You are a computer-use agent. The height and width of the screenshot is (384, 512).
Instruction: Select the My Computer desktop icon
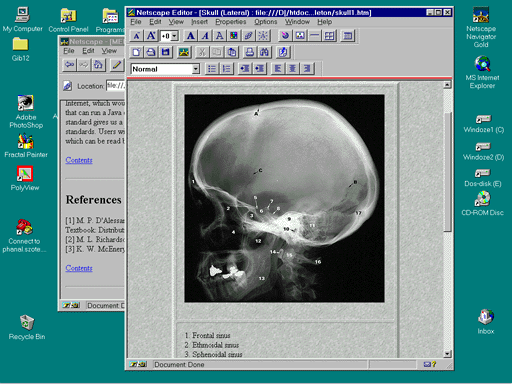click(23, 19)
